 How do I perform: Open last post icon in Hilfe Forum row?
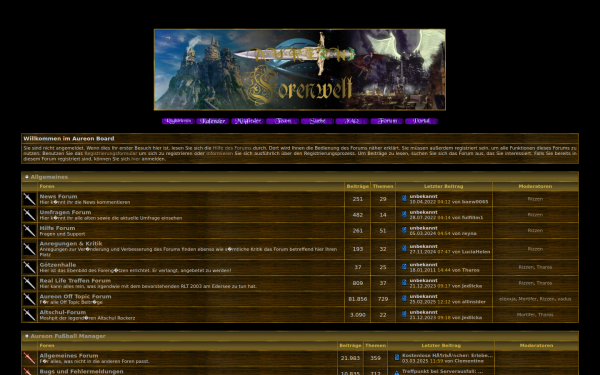click(404, 230)
